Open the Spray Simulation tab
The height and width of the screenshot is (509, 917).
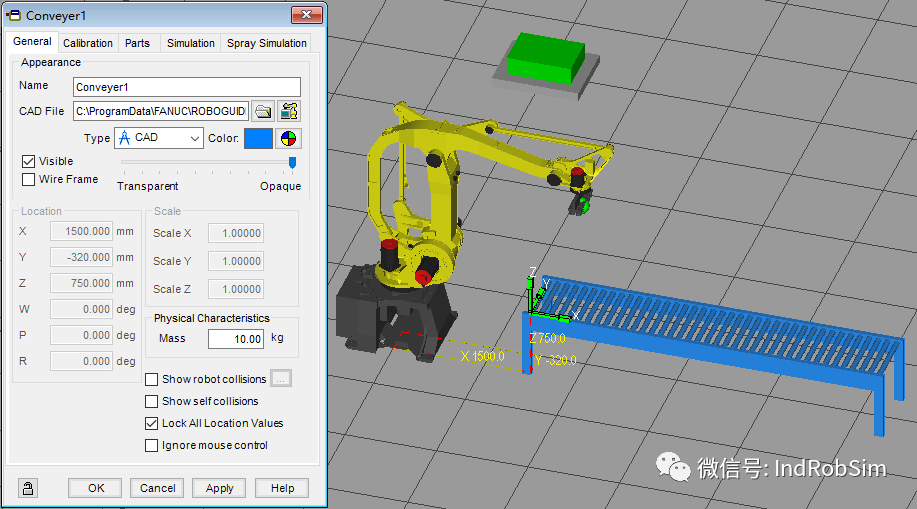[x=267, y=43]
